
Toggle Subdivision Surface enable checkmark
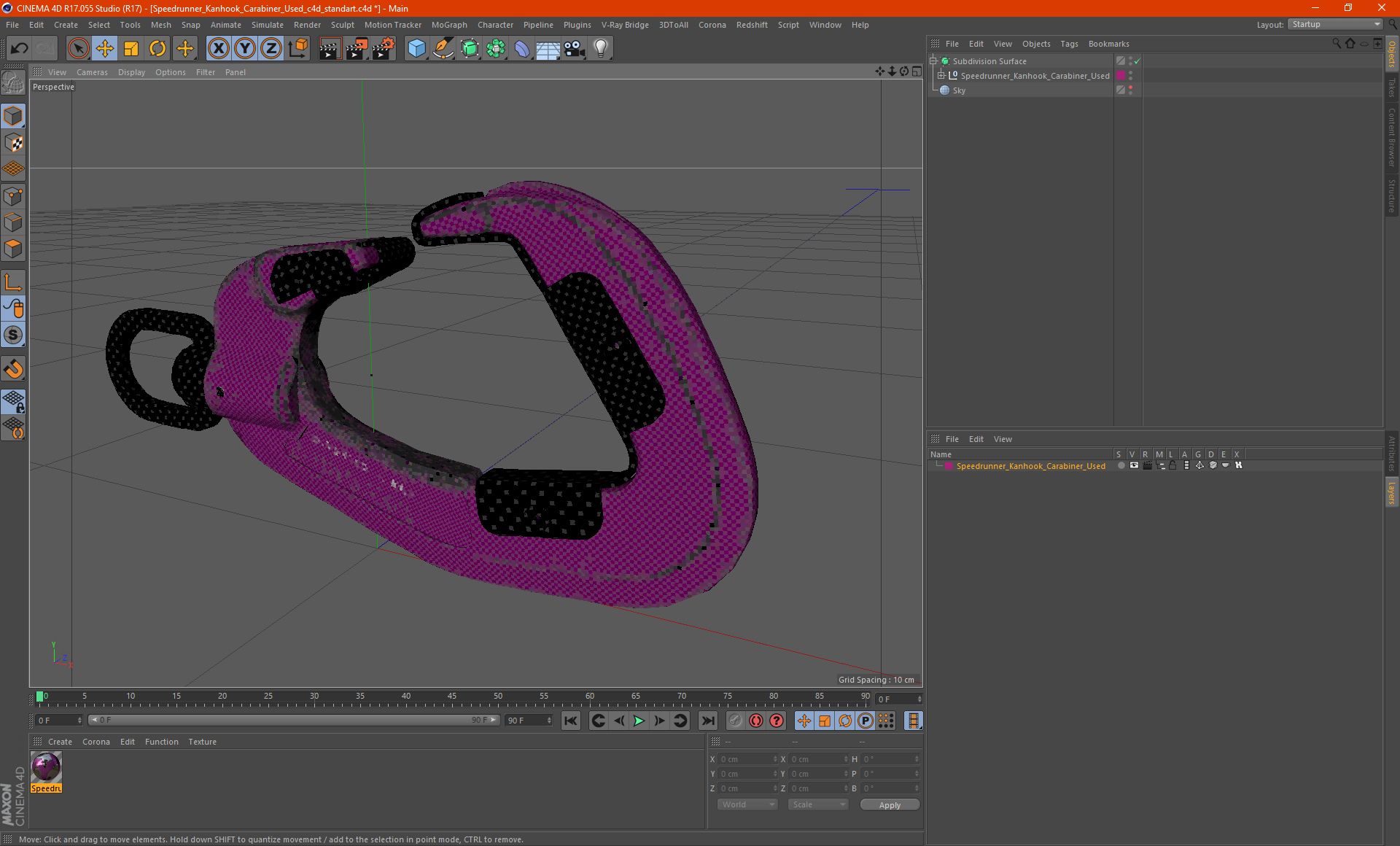coord(1137,61)
